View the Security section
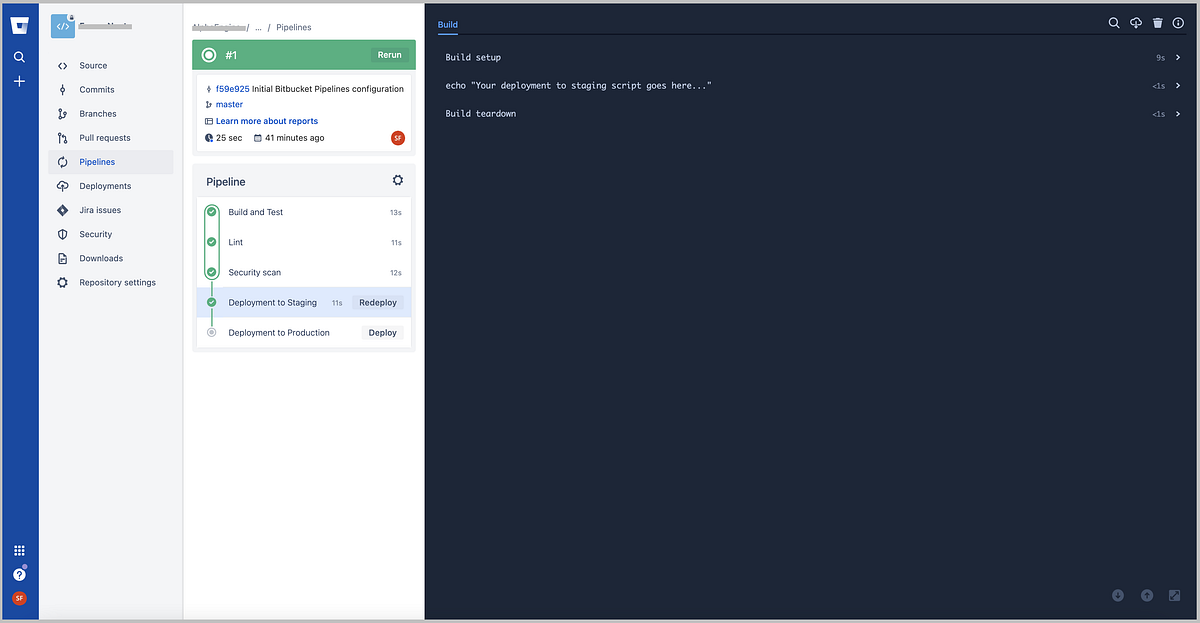 click(95, 233)
